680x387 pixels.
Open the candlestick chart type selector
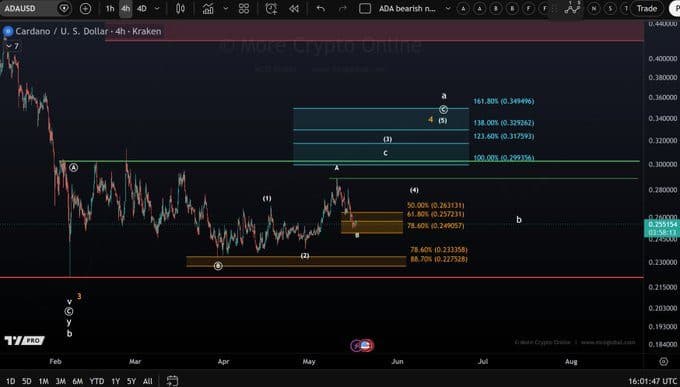180,9
